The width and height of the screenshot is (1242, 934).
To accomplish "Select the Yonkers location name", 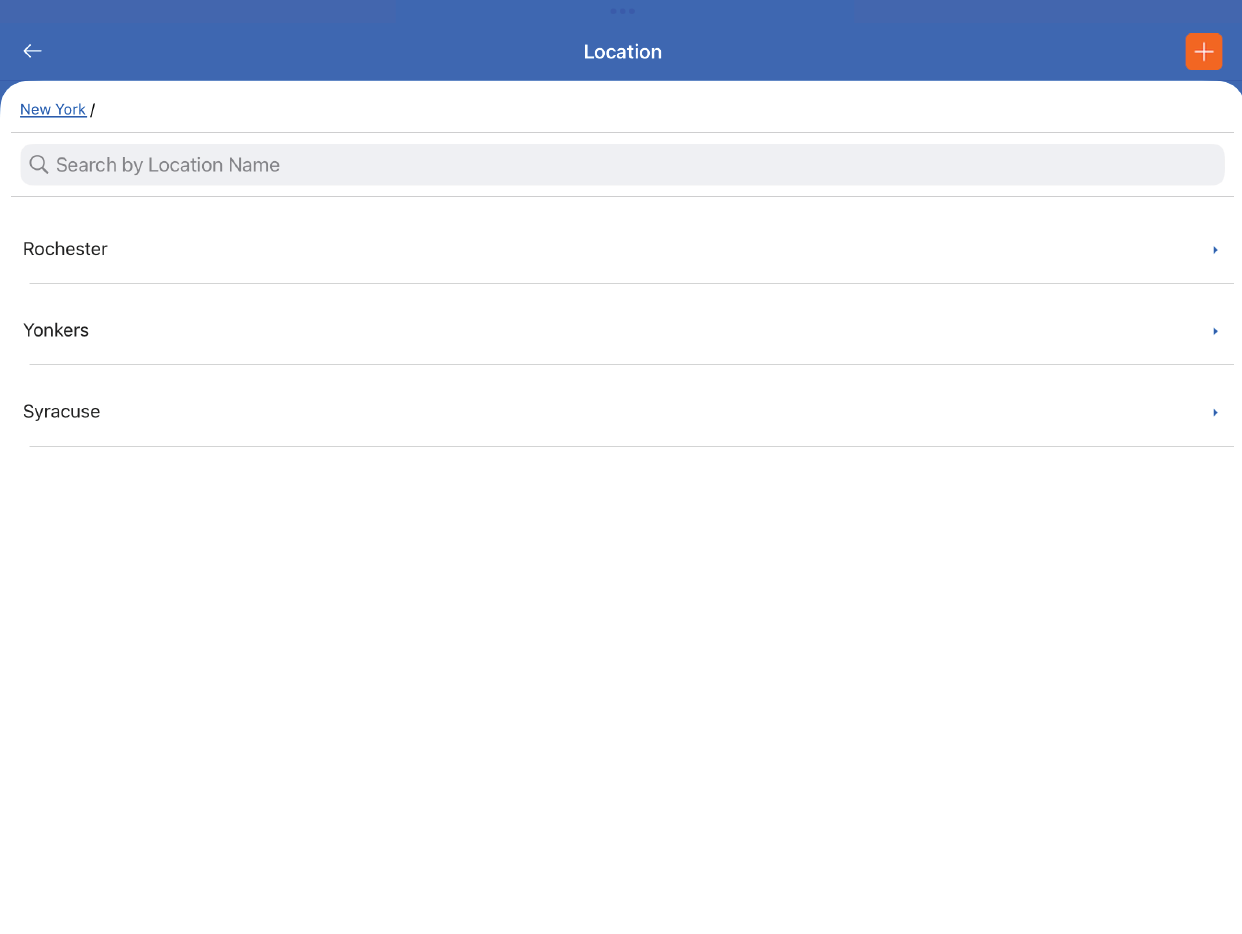I will [x=56, y=330].
